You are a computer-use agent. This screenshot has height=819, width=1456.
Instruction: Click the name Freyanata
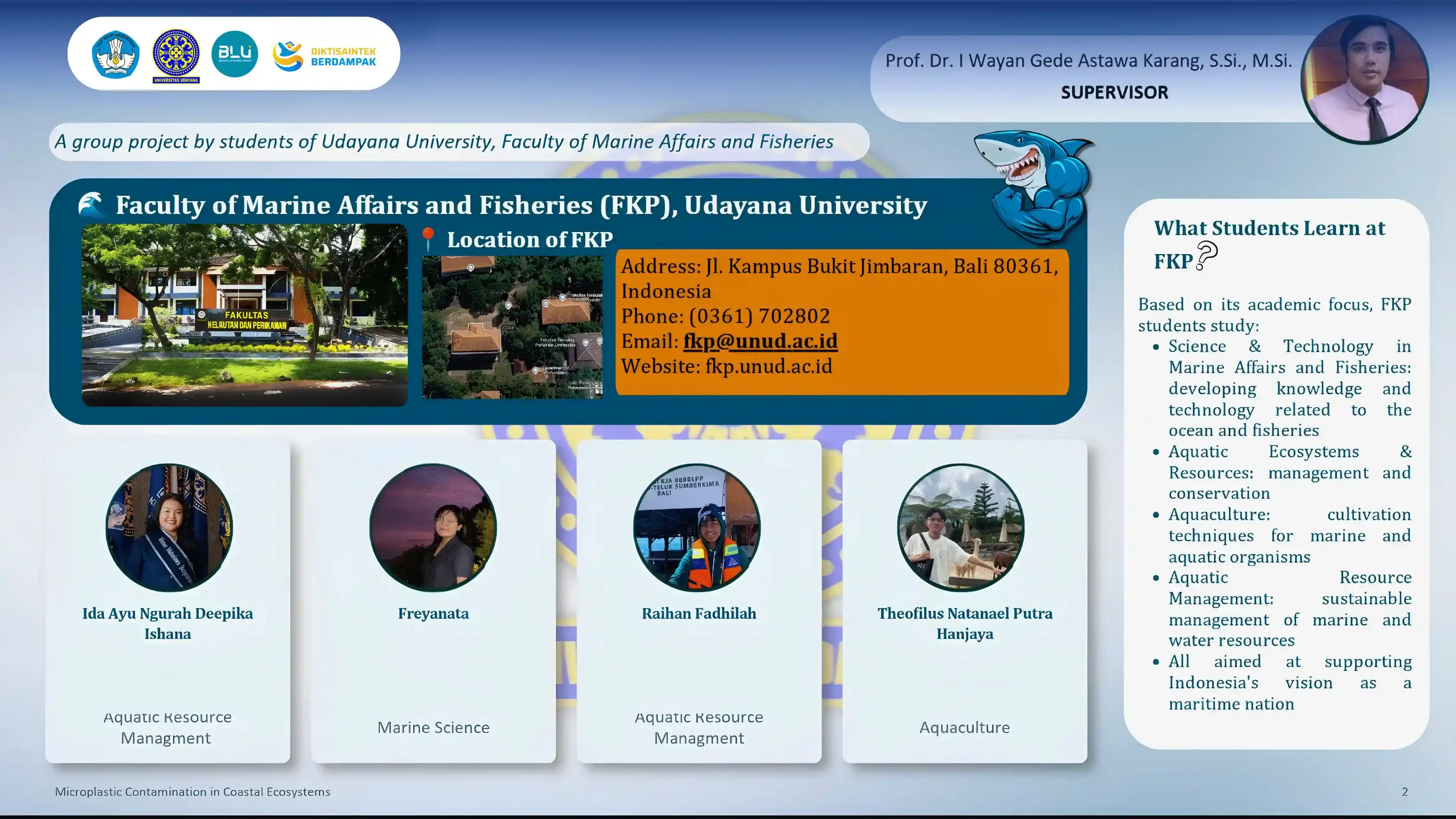433,613
